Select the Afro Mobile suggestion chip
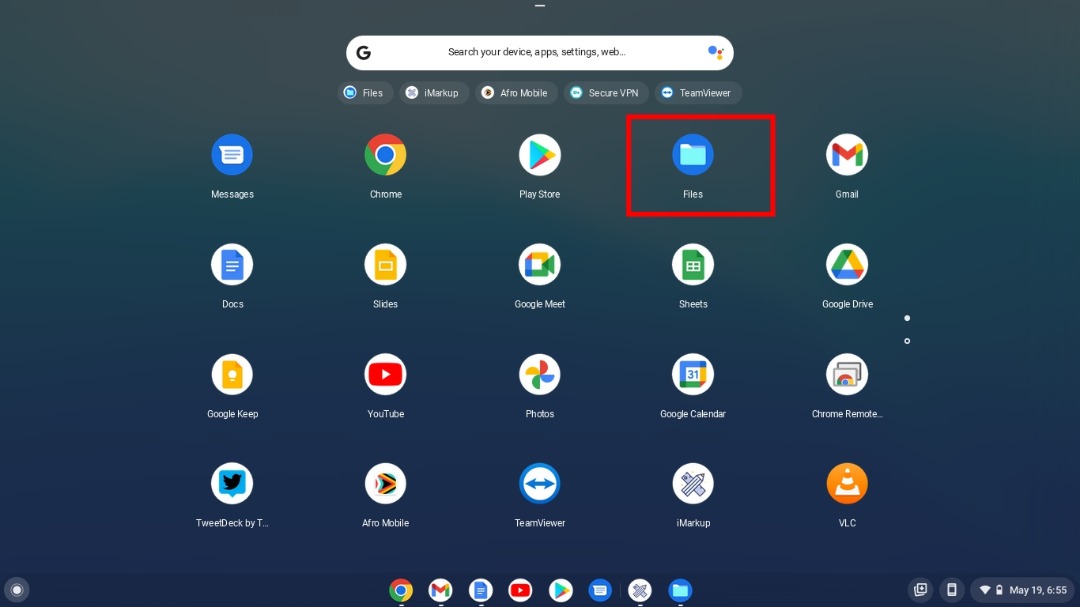Screen dimensions: 1080x607 click(516, 92)
